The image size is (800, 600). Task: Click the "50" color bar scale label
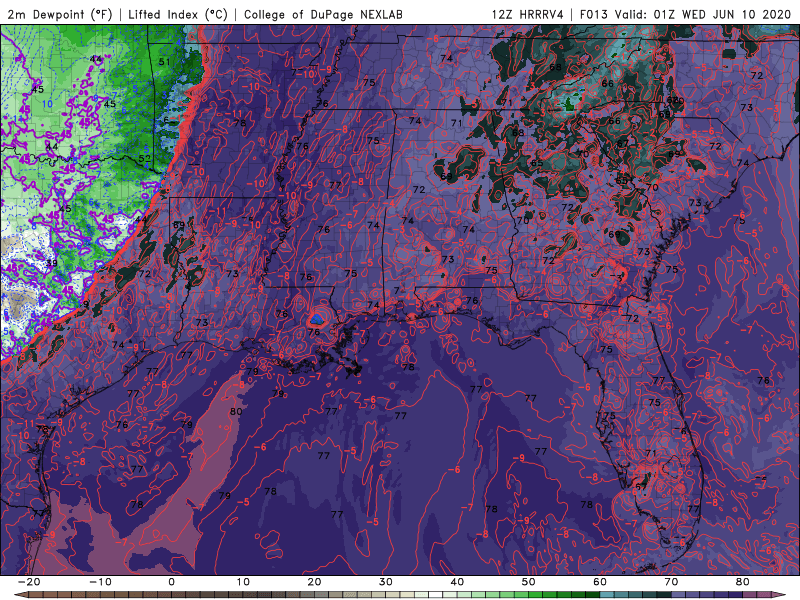tap(529, 582)
